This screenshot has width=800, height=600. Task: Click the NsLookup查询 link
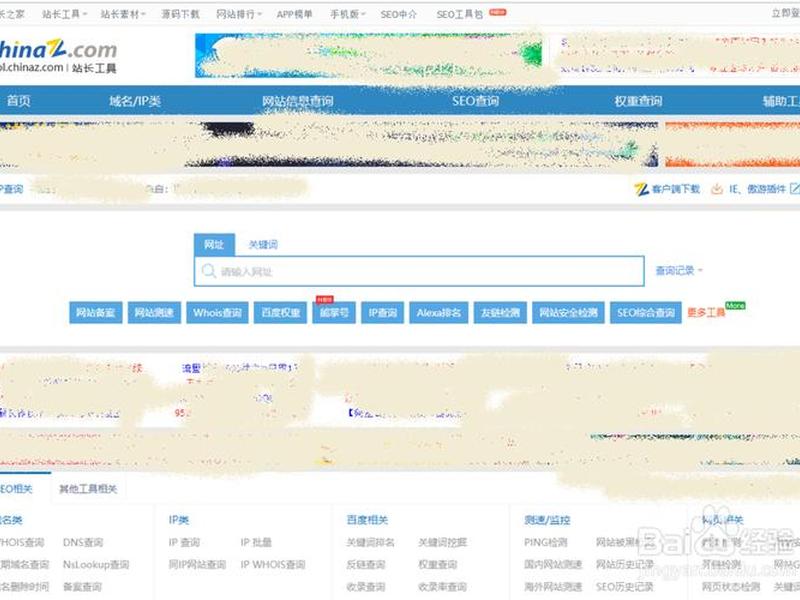(x=96, y=565)
